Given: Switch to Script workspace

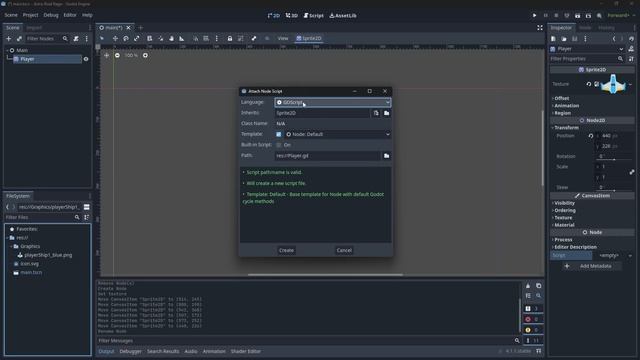Looking at the screenshot, I should [313, 16].
